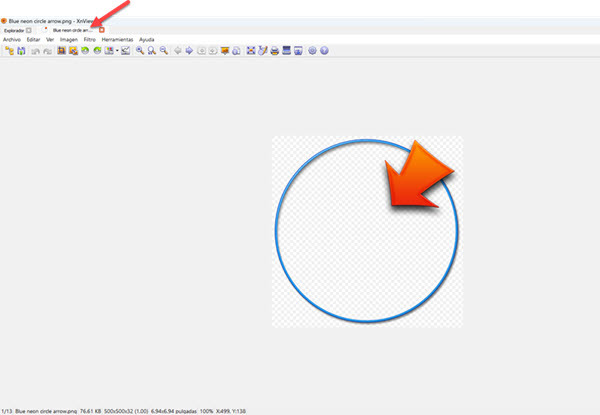This screenshot has width=600, height=415.
Task: Start the slideshow projector screen icon
Action: 225,50
